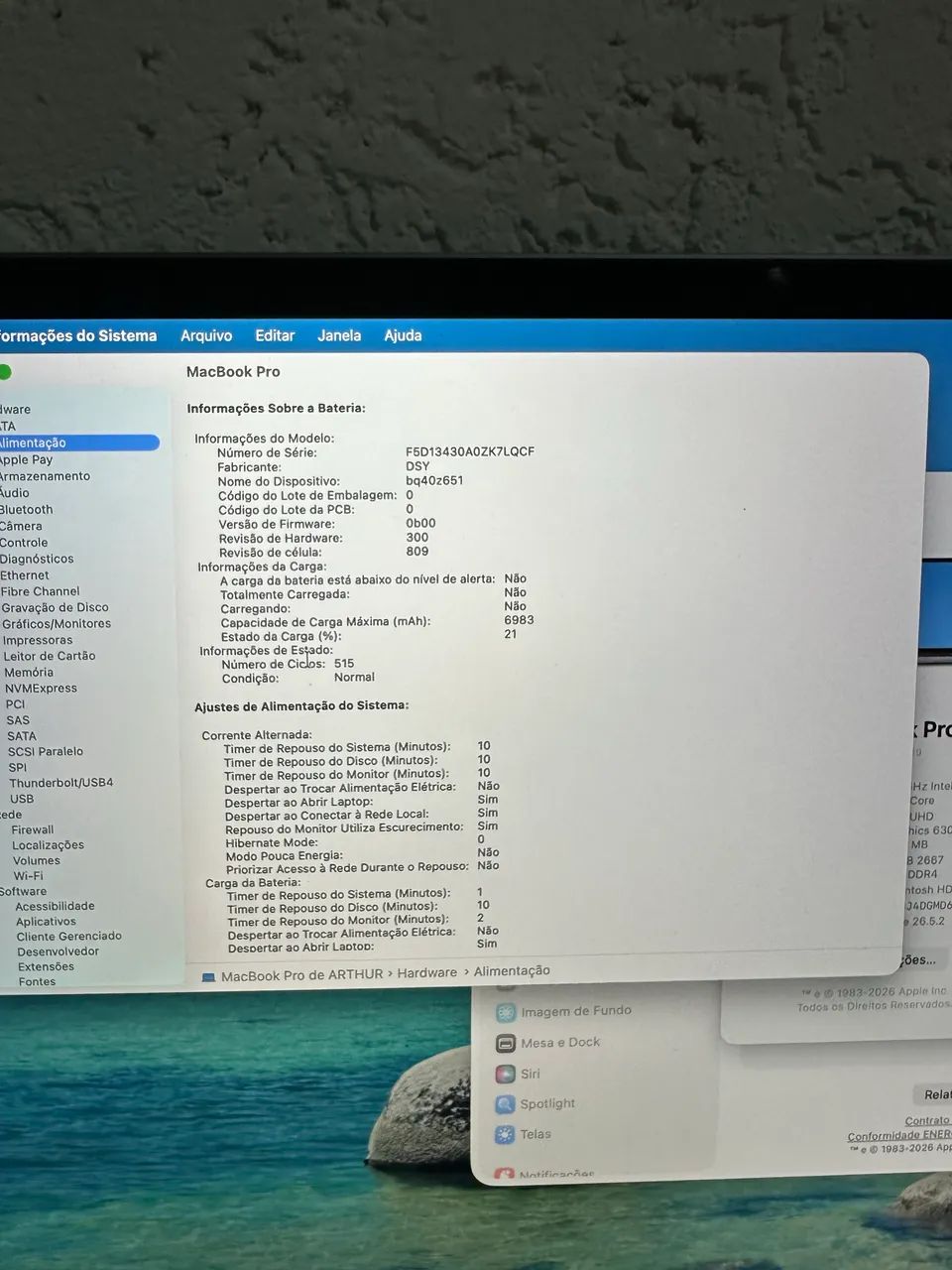Select Aplicativos in the sidebar
The image size is (952, 1270).
point(46,922)
